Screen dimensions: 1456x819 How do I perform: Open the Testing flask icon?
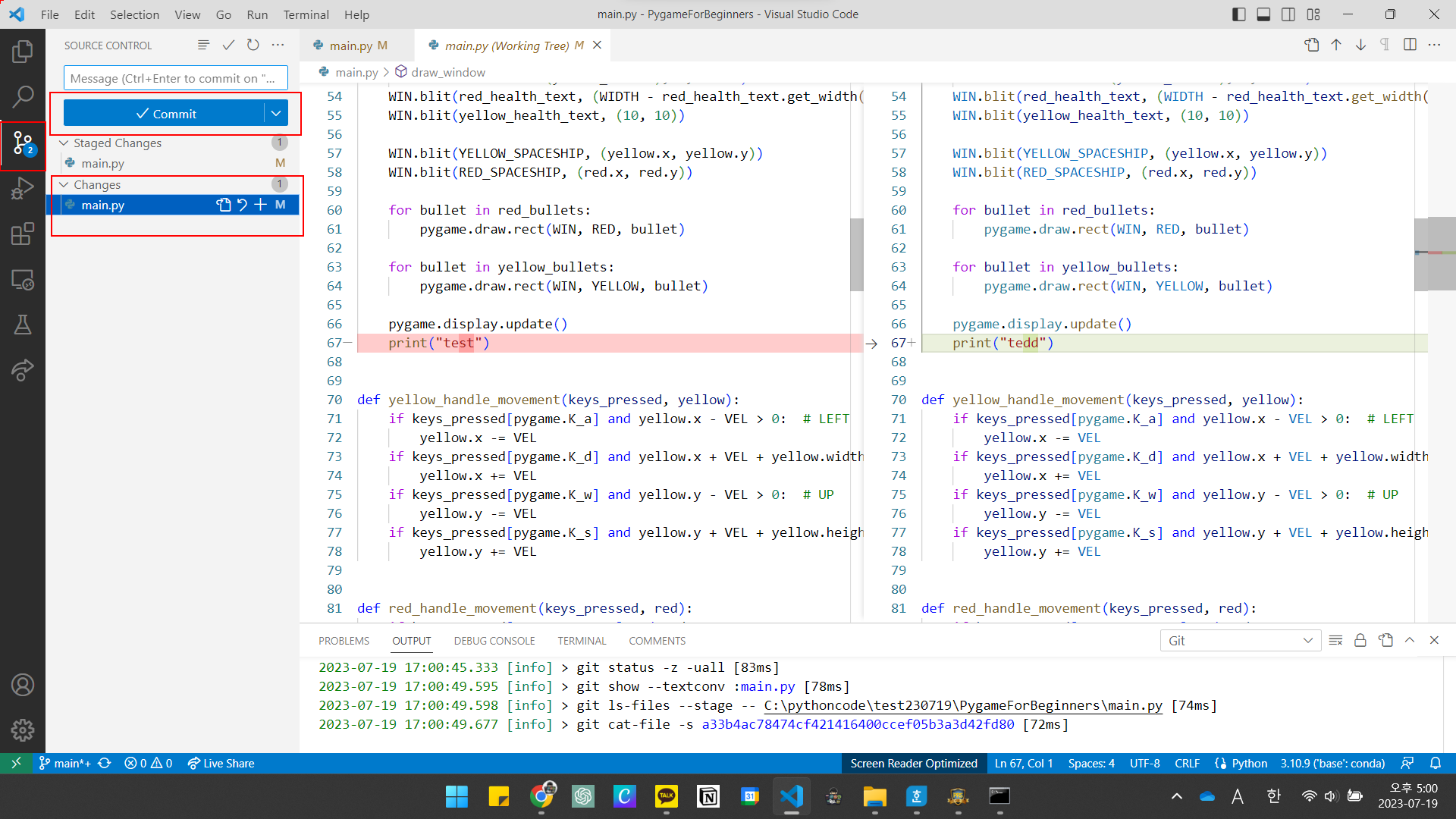(x=23, y=325)
